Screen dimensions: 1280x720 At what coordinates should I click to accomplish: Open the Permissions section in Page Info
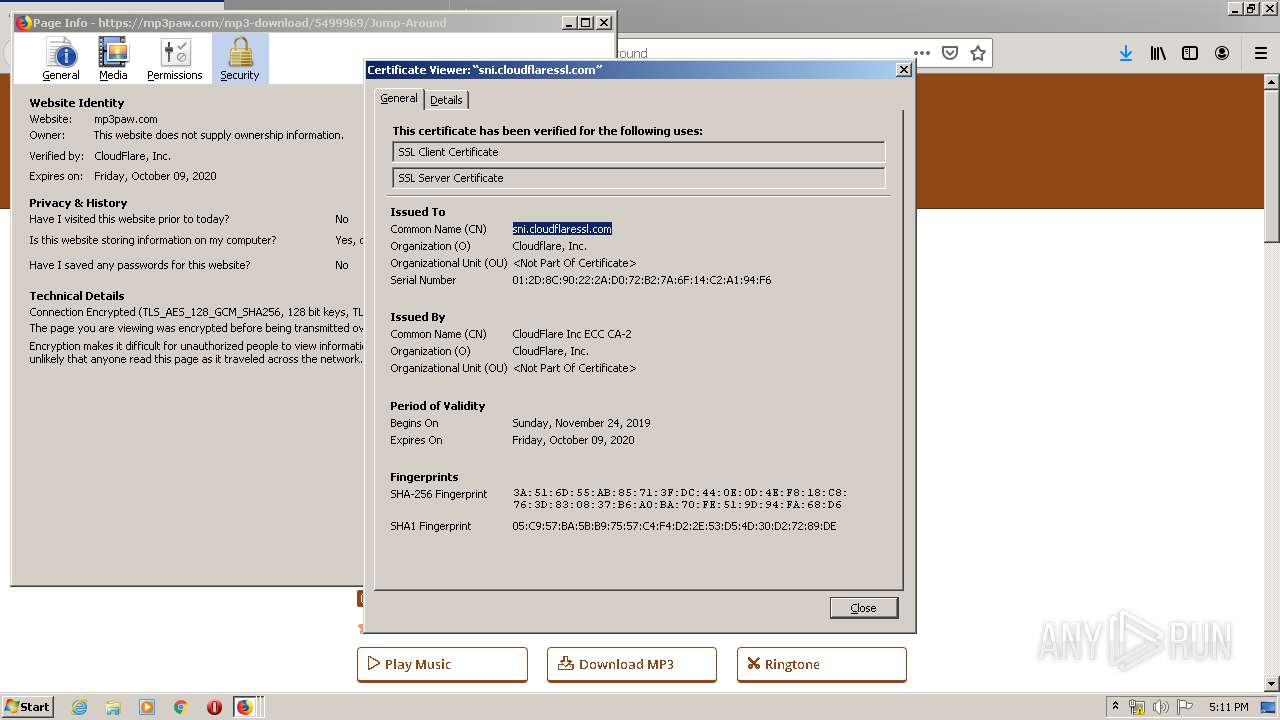(175, 59)
